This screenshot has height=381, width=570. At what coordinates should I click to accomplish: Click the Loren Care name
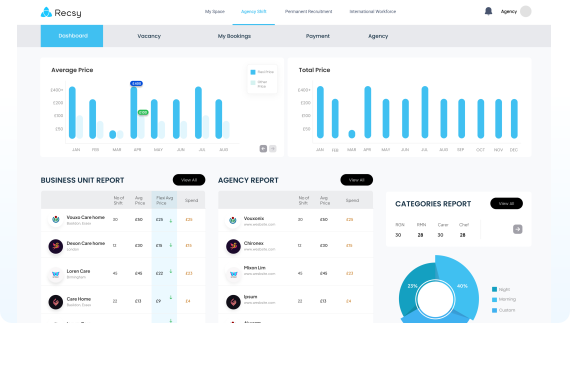click(78, 271)
